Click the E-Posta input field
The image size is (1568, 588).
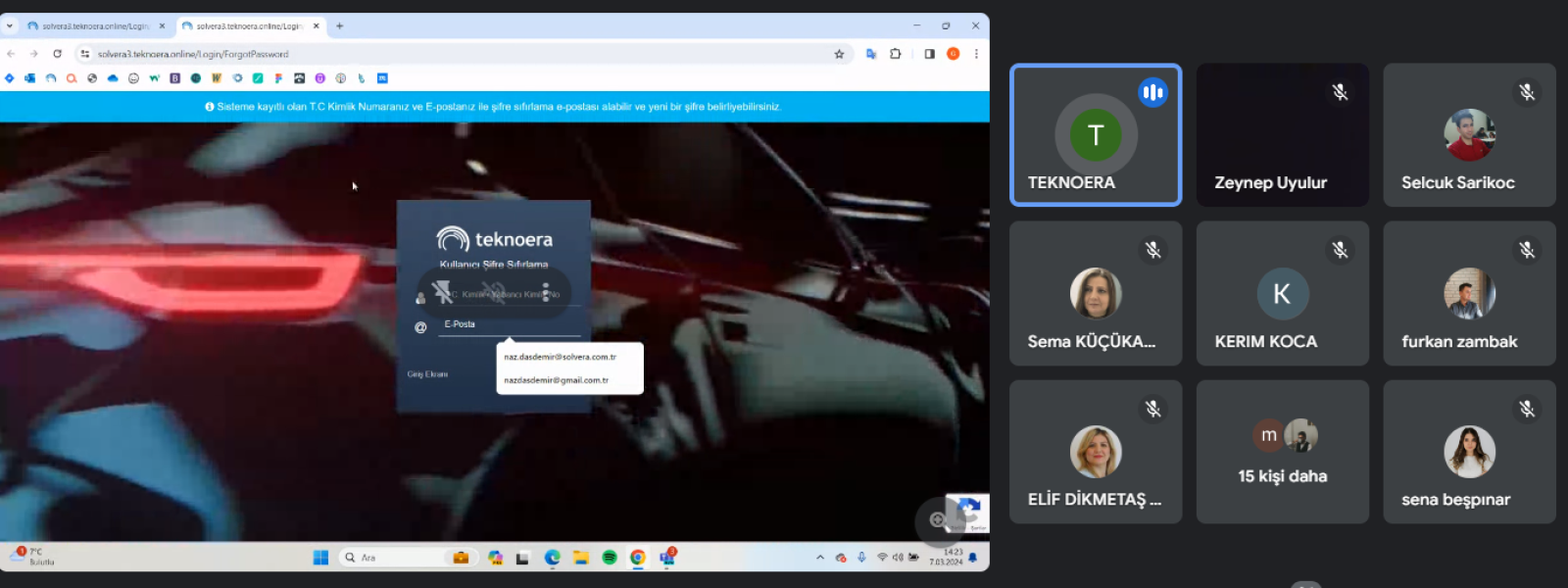click(x=510, y=325)
